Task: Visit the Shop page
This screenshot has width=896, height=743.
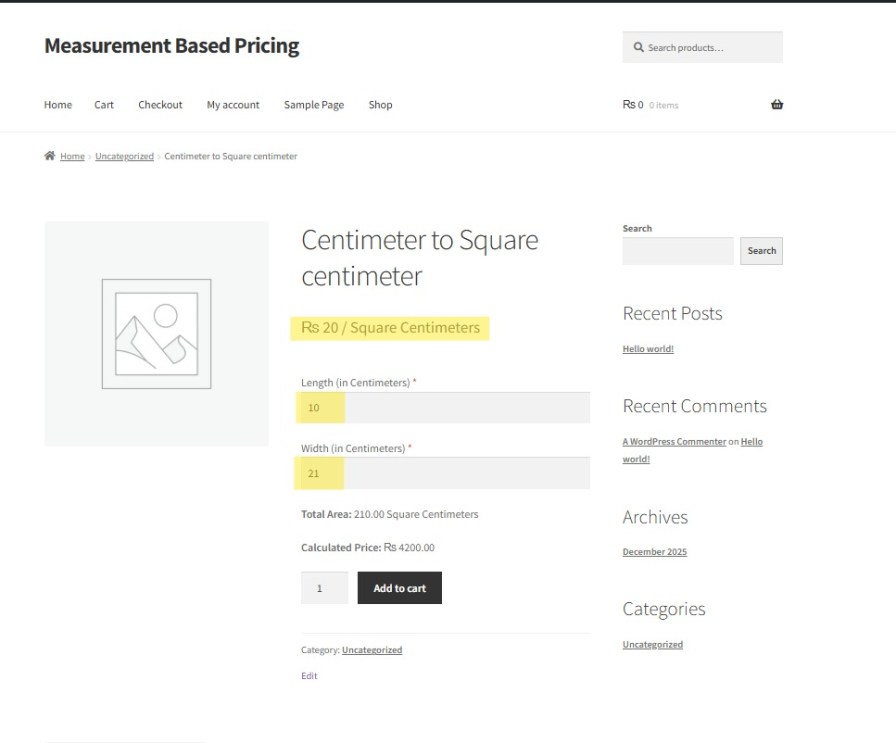Action: point(380,105)
